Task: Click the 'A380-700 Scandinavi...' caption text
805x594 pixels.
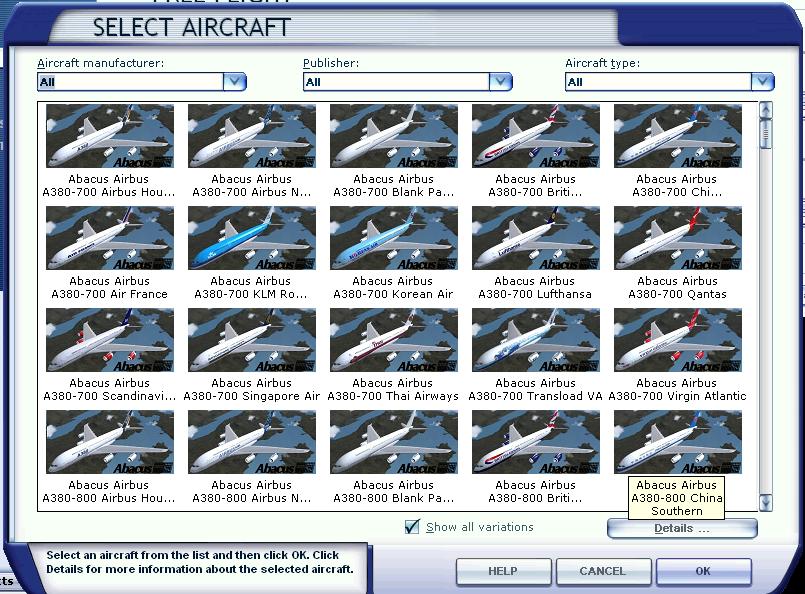Action: pos(109,396)
